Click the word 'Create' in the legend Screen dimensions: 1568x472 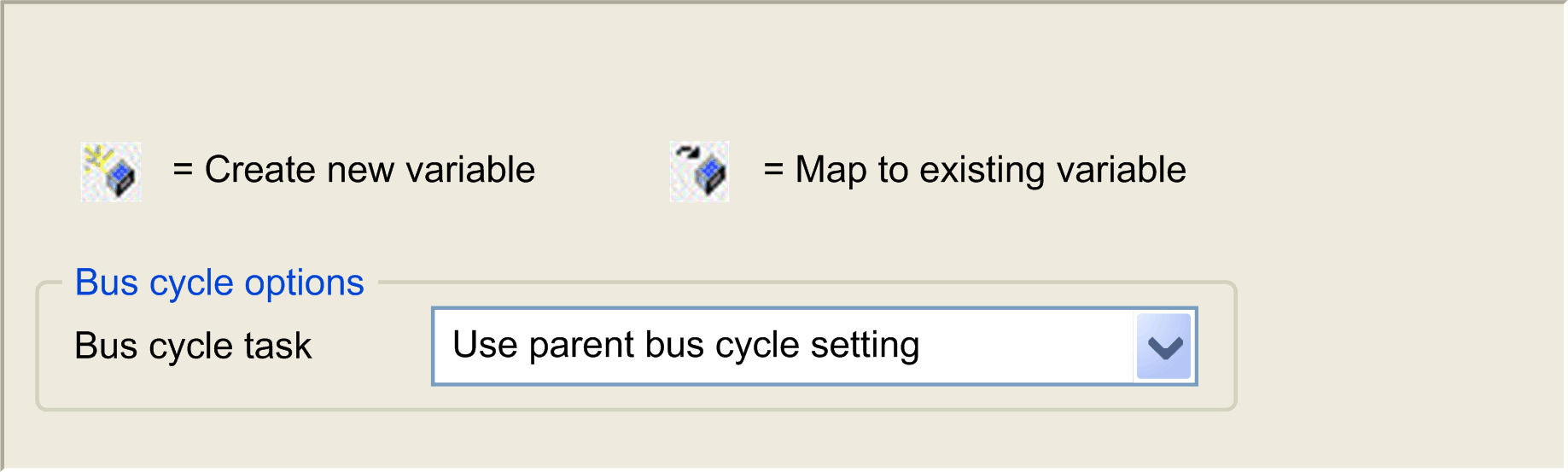point(260,170)
